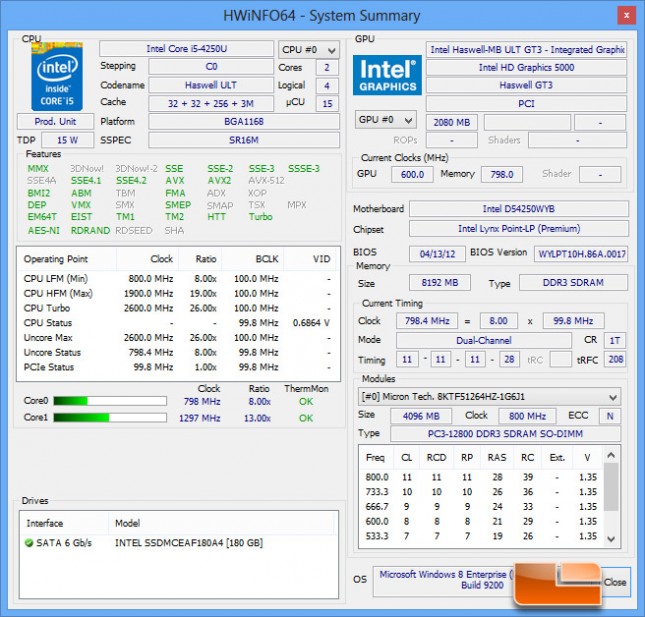Click the Prod. Unit button

point(55,121)
